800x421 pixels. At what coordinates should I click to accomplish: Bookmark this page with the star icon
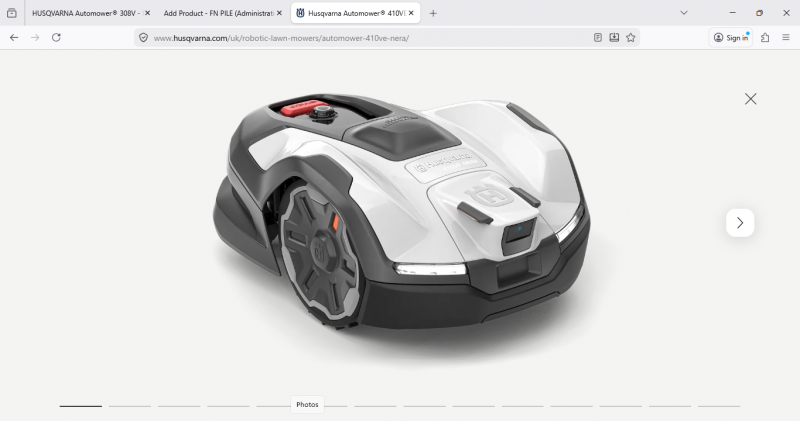pyautogui.click(x=631, y=37)
